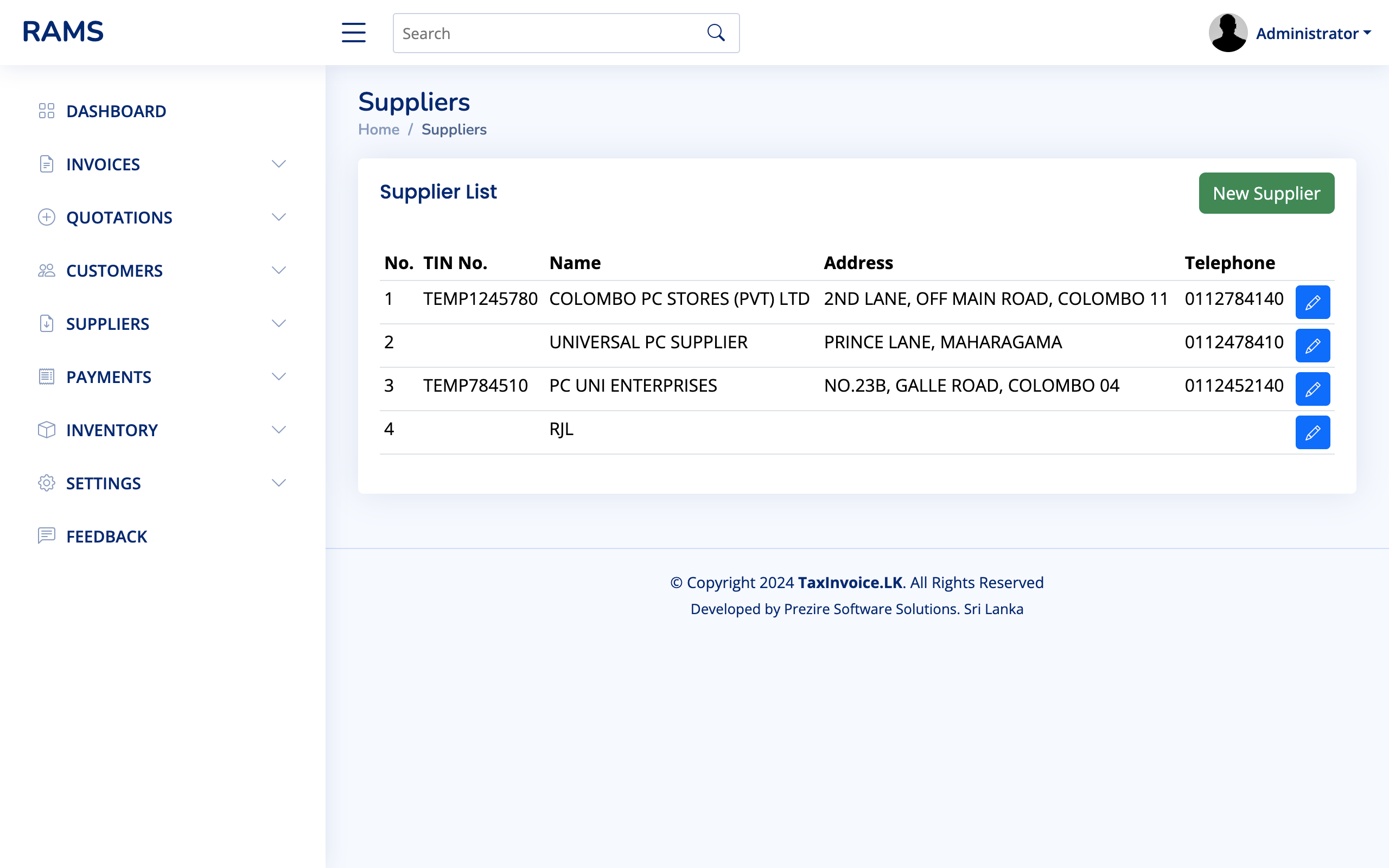
Task: Click the New Supplier button
Action: click(1266, 193)
